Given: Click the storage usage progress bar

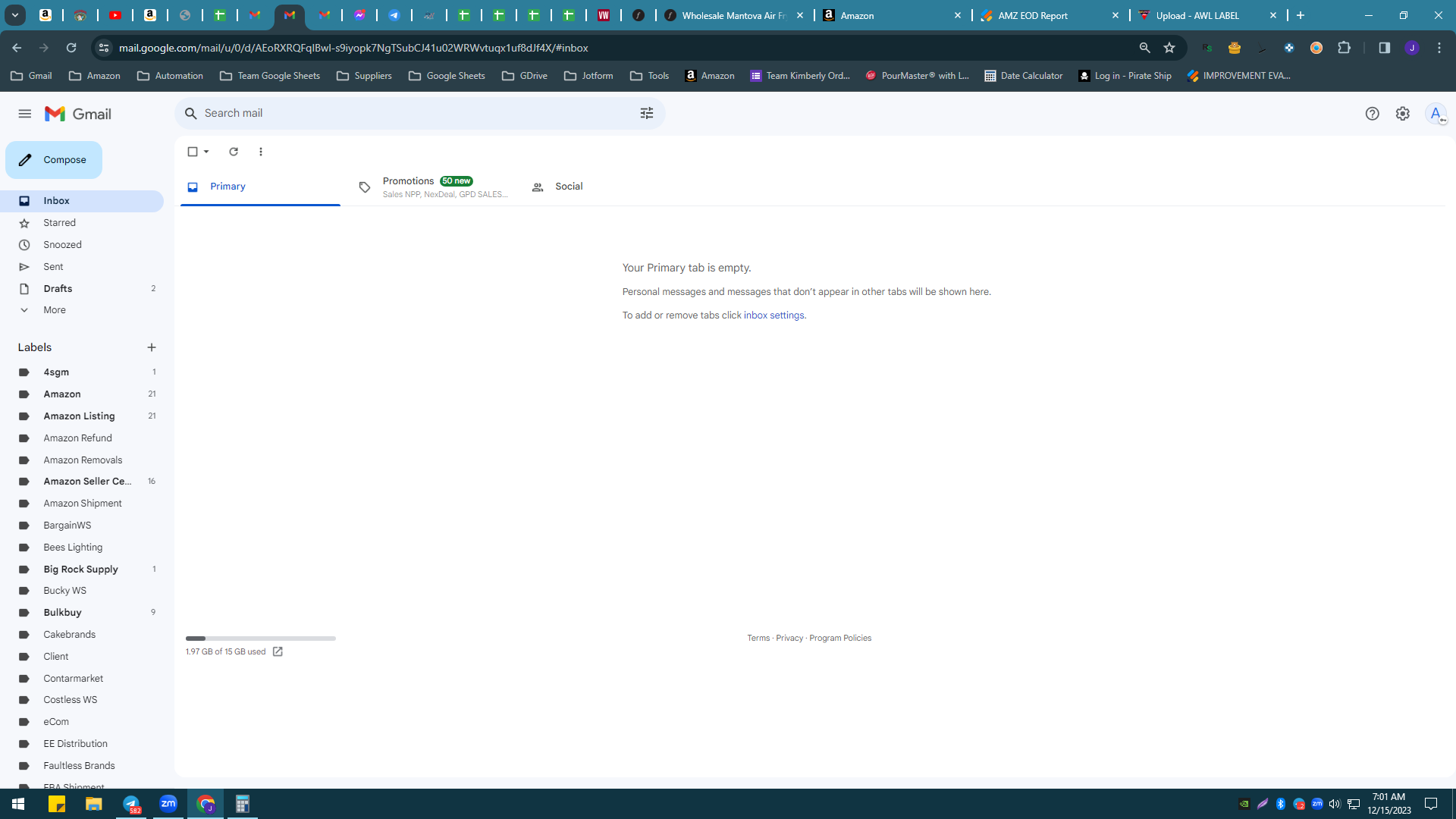Looking at the screenshot, I should coord(261,639).
